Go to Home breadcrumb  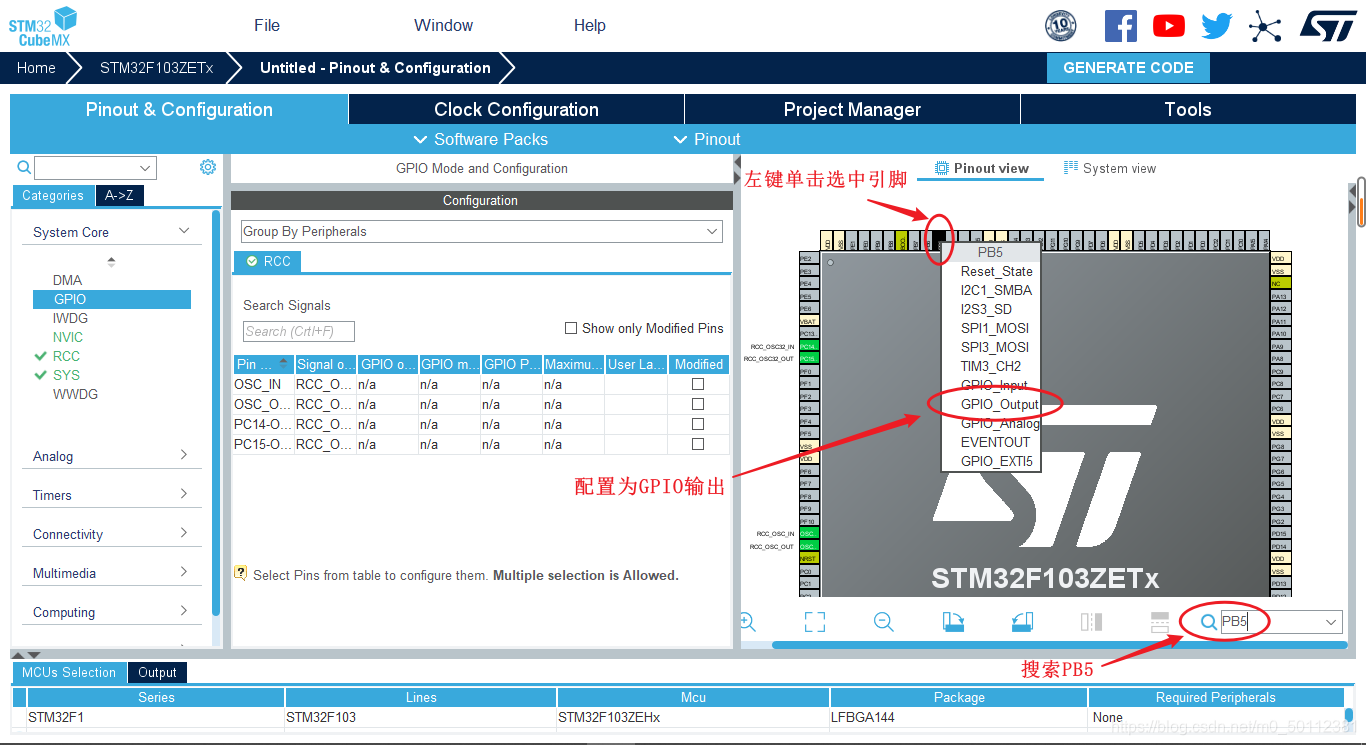(x=36, y=68)
